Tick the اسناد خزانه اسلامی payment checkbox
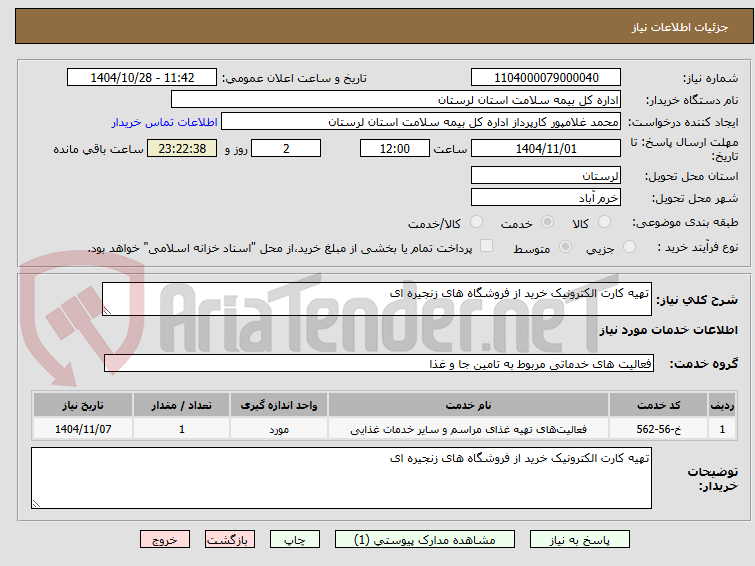This screenshot has height=566, width=755. tap(487, 246)
